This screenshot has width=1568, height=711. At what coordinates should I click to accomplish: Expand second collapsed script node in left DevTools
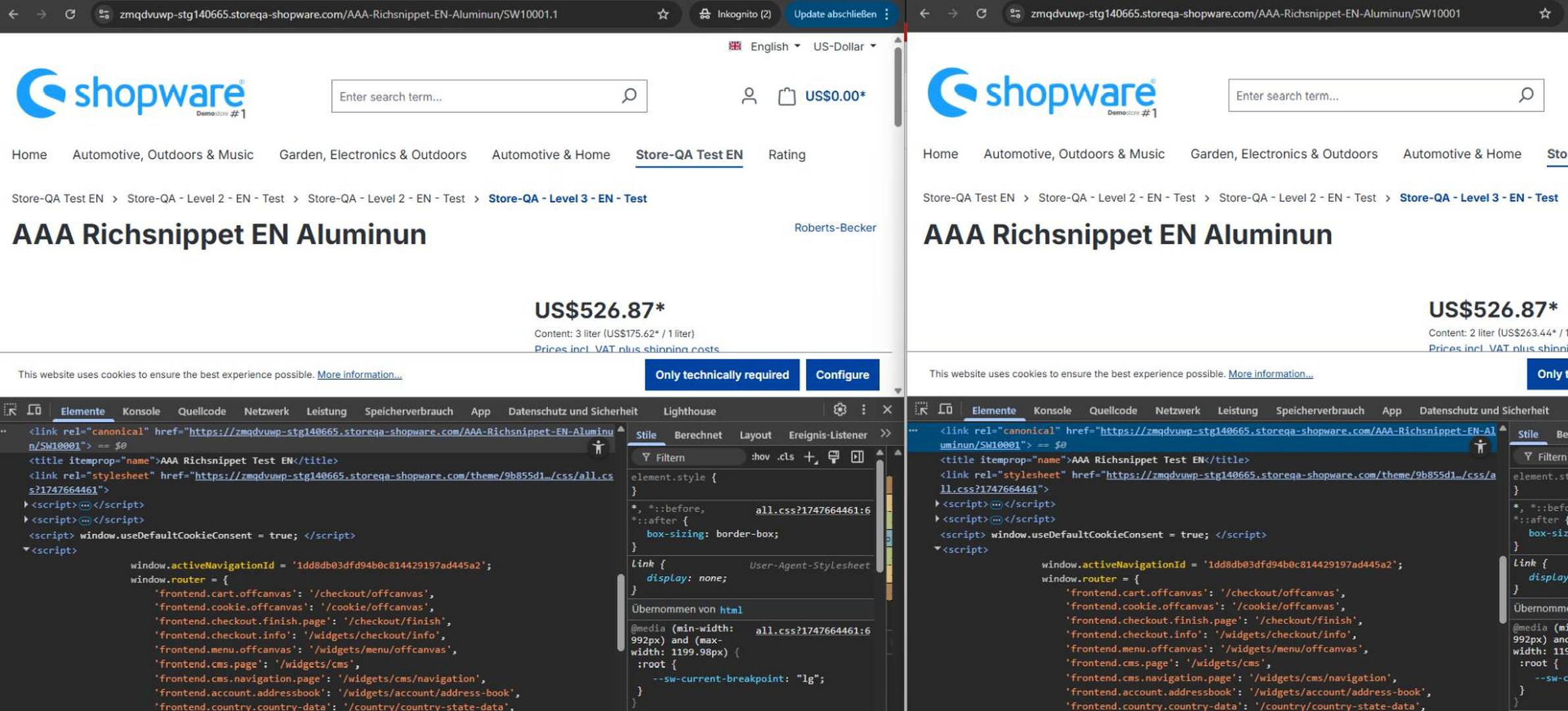[26, 519]
